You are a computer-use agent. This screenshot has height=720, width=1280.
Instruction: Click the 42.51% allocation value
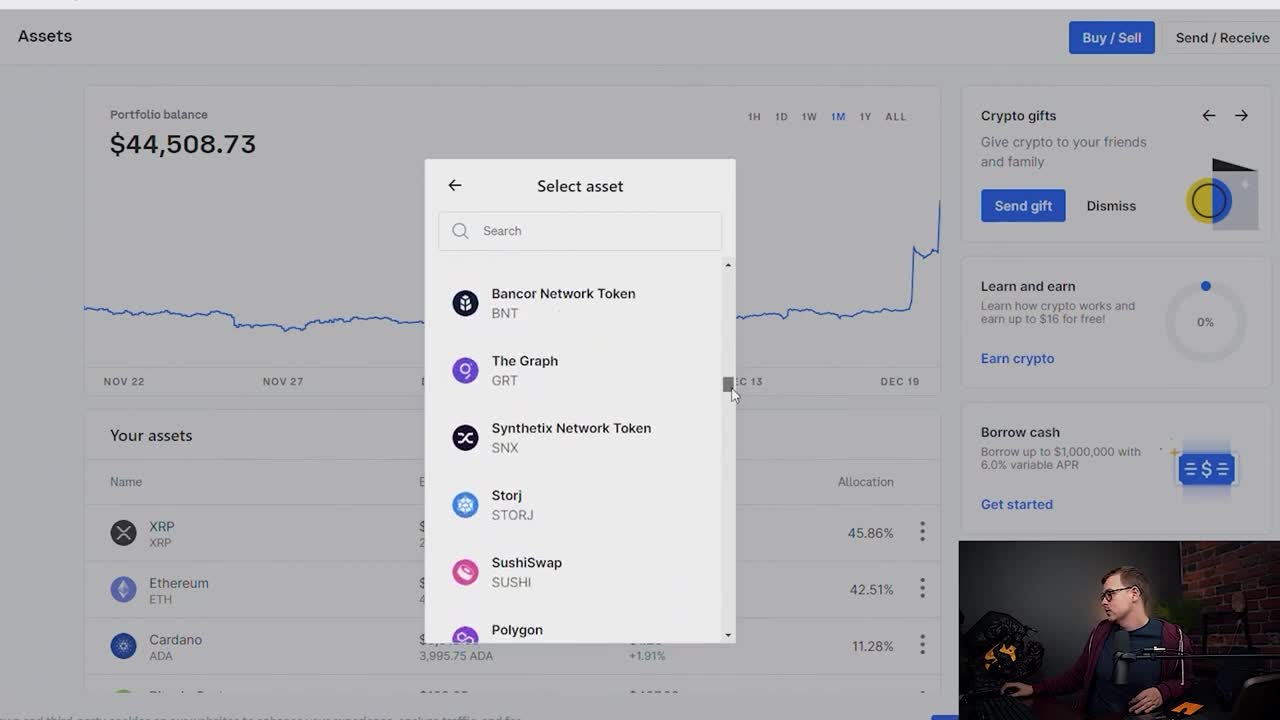871,590
